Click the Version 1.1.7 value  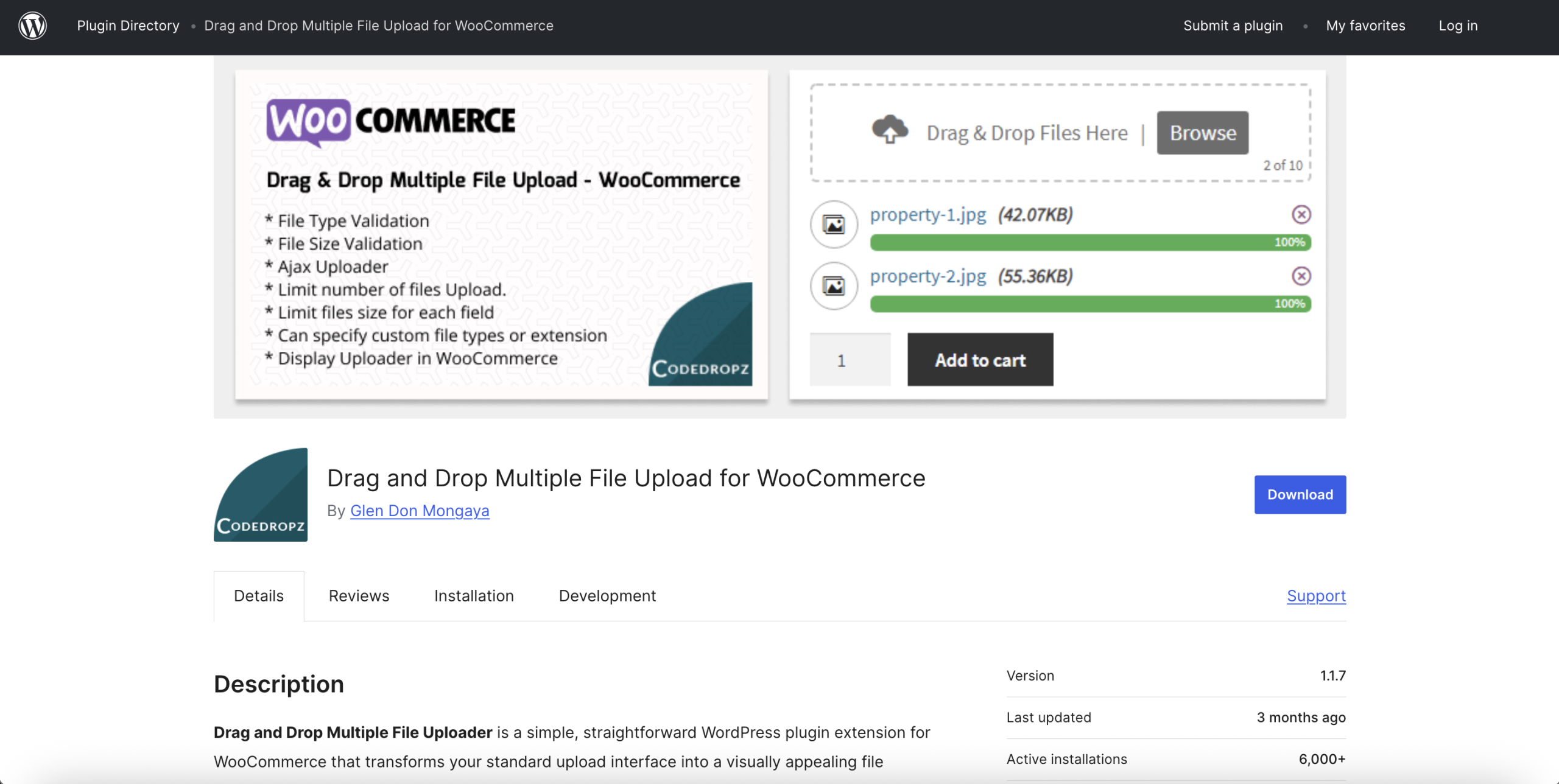(1333, 676)
